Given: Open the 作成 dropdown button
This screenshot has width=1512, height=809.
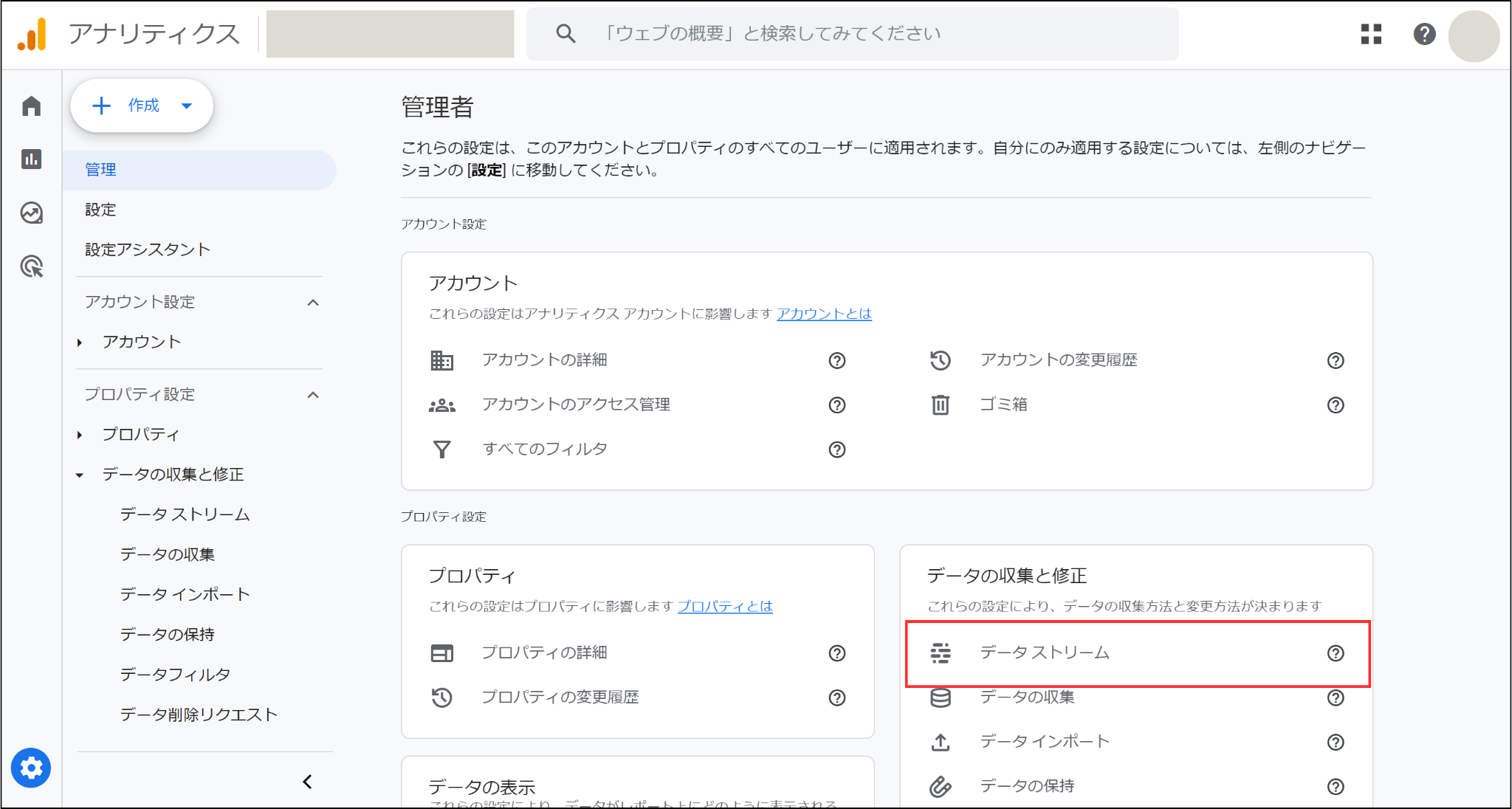Looking at the screenshot, I should coord(142,106).
